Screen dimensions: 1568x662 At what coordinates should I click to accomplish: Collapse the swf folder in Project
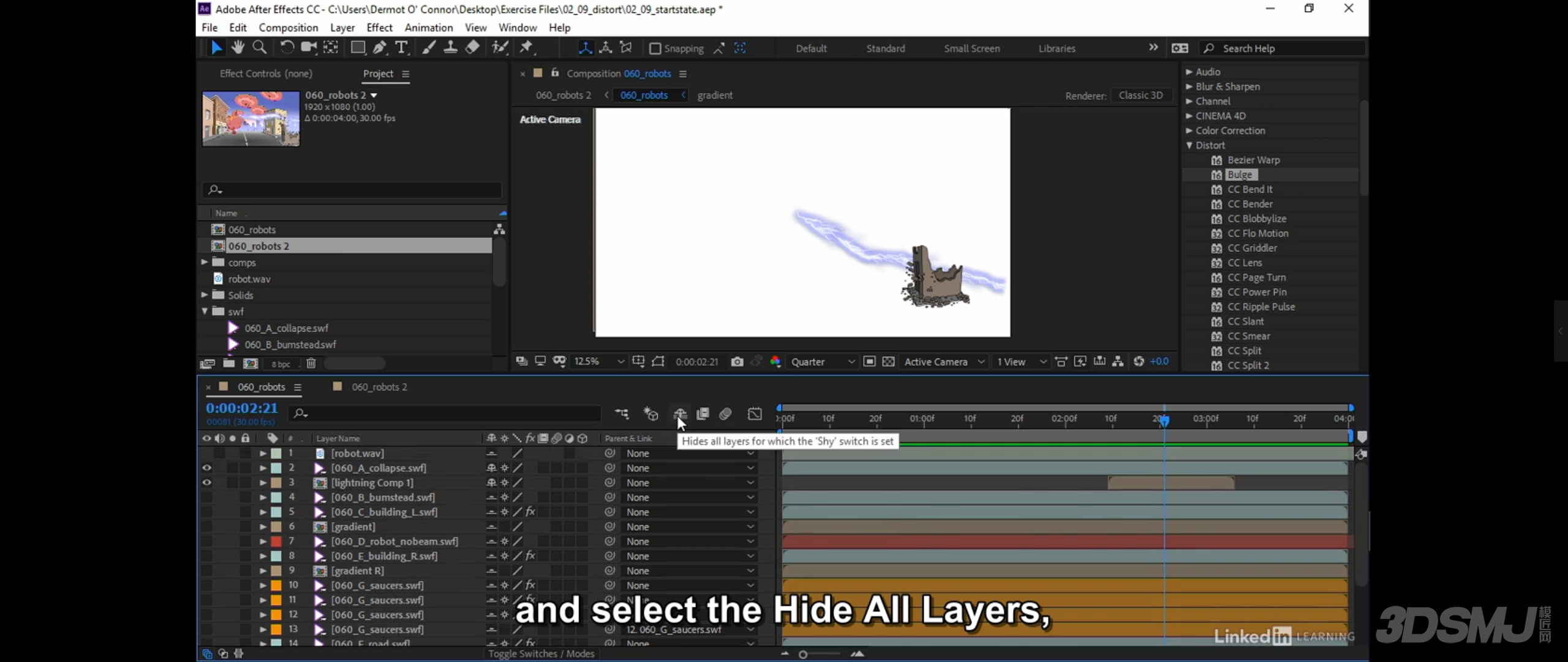tap(205, 311)
